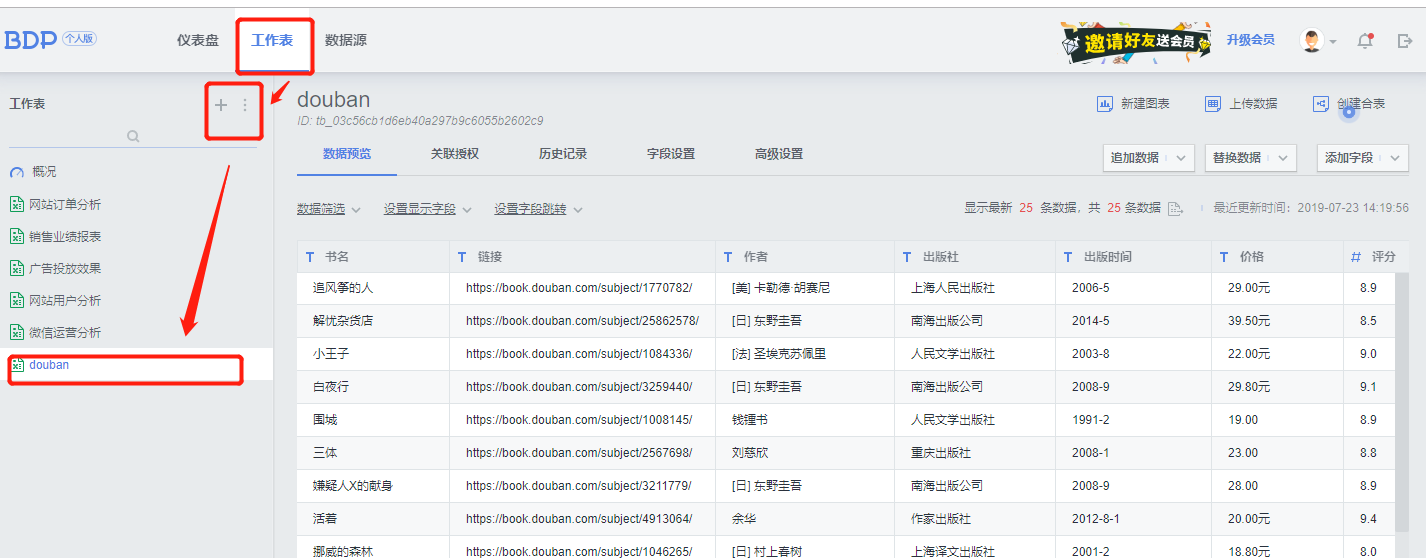1426x558 pixels.
Task: Click the cell 解忧杂货店
Action: pos(343,321)
